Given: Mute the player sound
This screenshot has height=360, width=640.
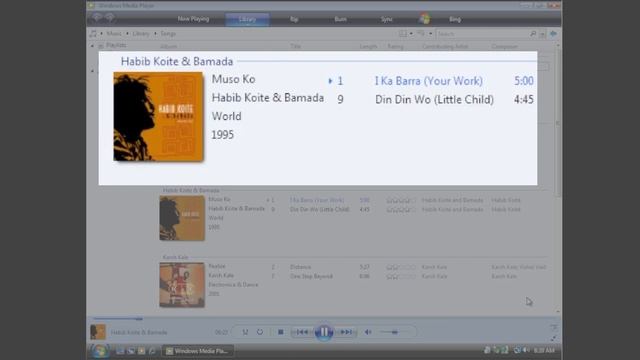Looking at the screenshot, I should (368, 332).
